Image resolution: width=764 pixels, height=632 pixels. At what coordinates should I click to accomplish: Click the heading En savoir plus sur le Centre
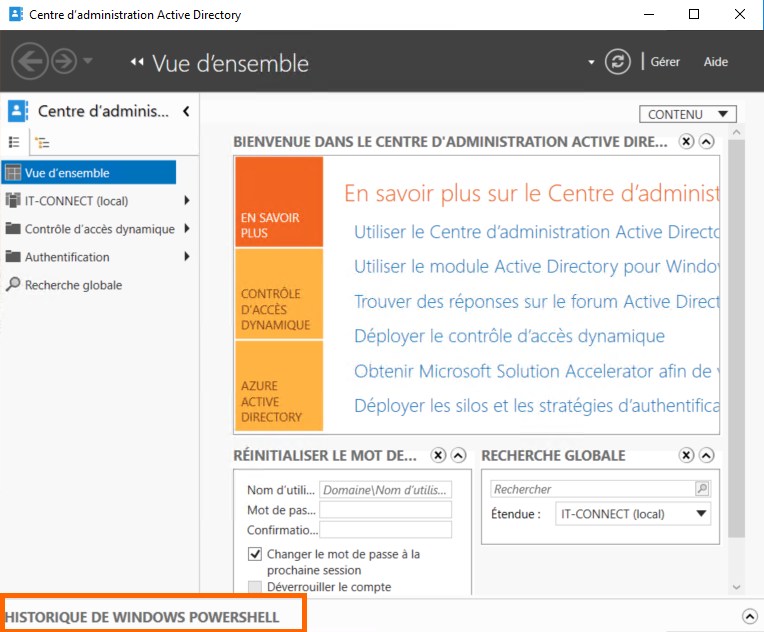[x=532, y=193]
